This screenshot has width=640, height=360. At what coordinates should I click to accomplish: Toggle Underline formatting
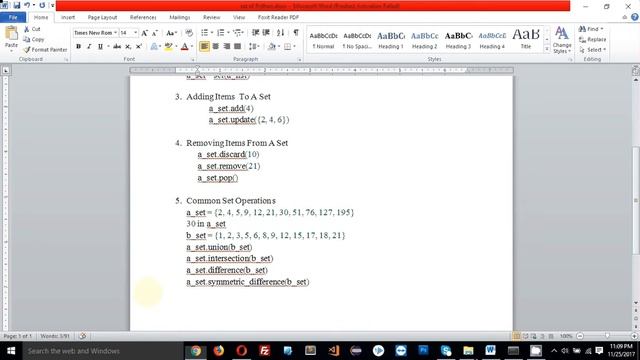point(100,47)
